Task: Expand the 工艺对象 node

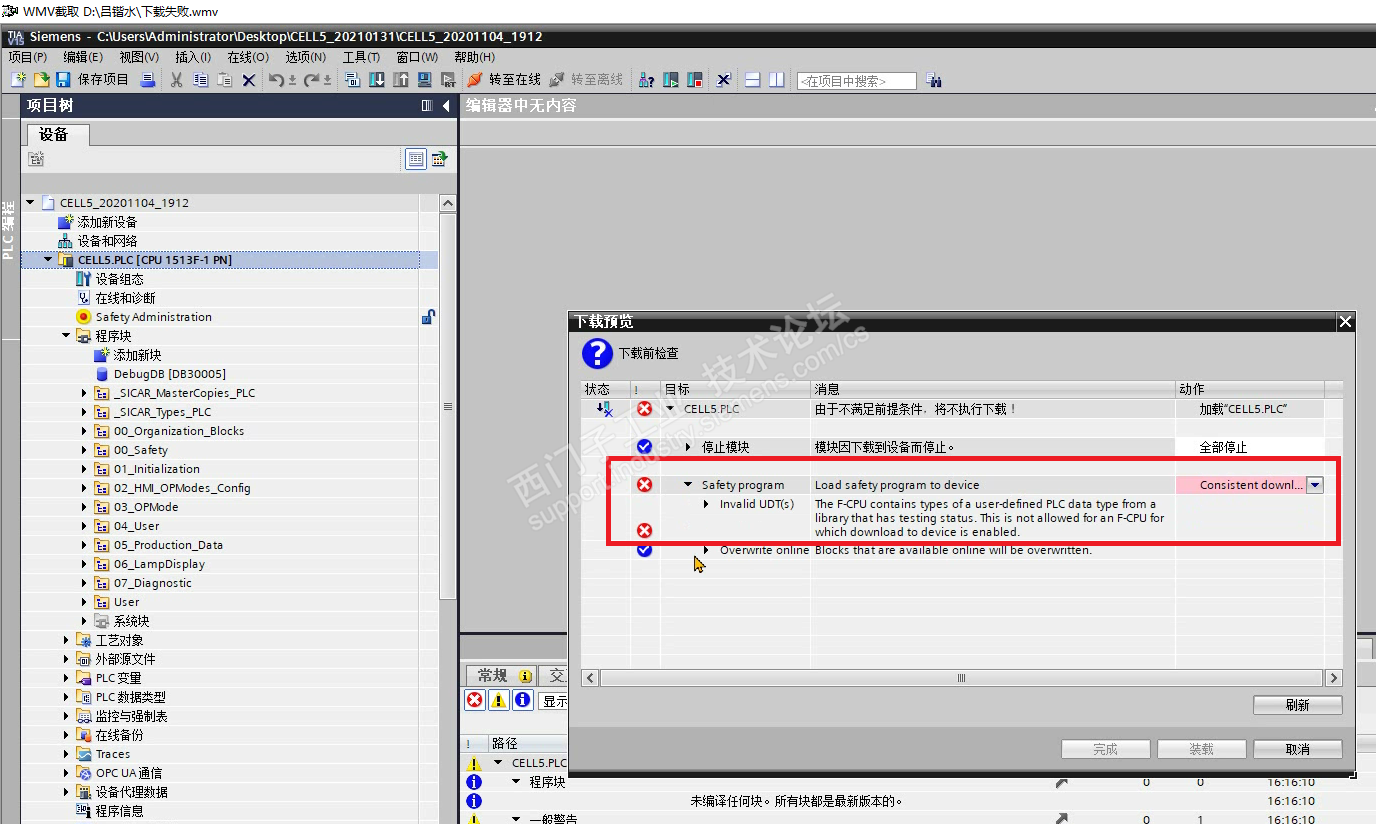Action: [66, 640]
